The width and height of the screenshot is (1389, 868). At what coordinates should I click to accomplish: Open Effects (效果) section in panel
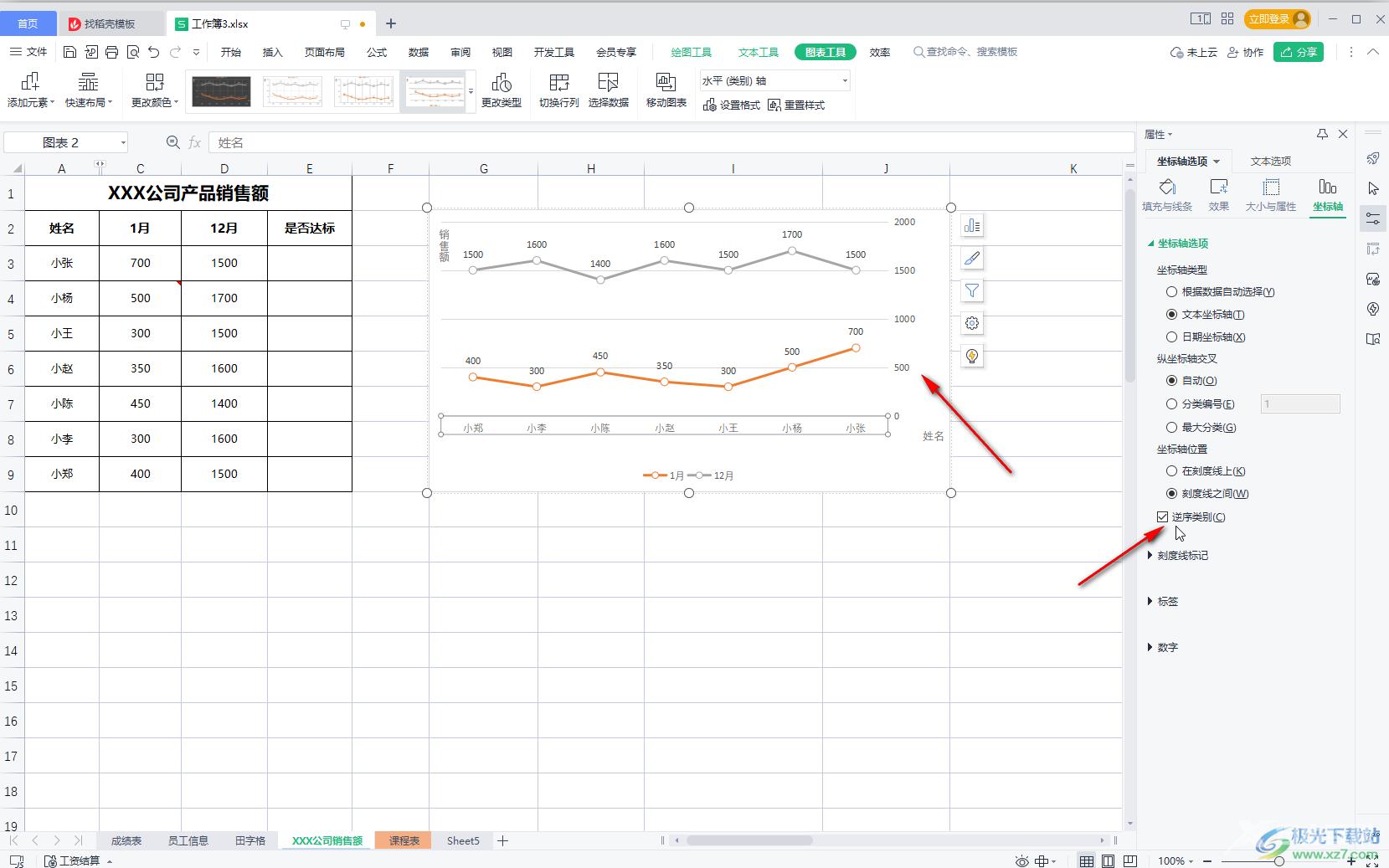pyautogui.click(x=1219, y=195)
